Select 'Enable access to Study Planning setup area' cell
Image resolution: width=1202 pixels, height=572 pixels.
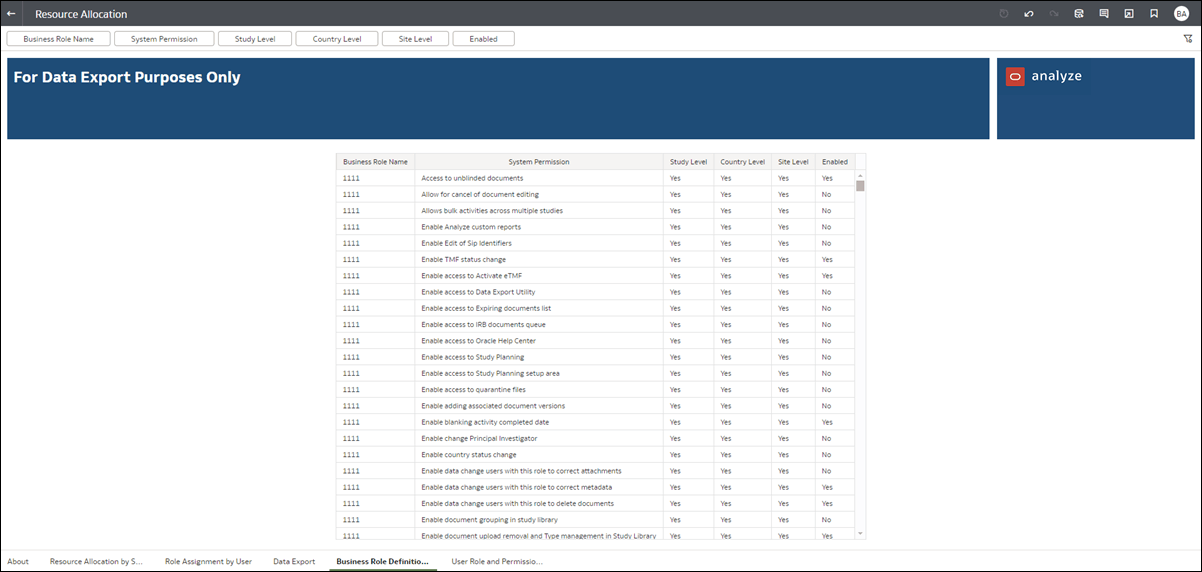coord(539,373)
